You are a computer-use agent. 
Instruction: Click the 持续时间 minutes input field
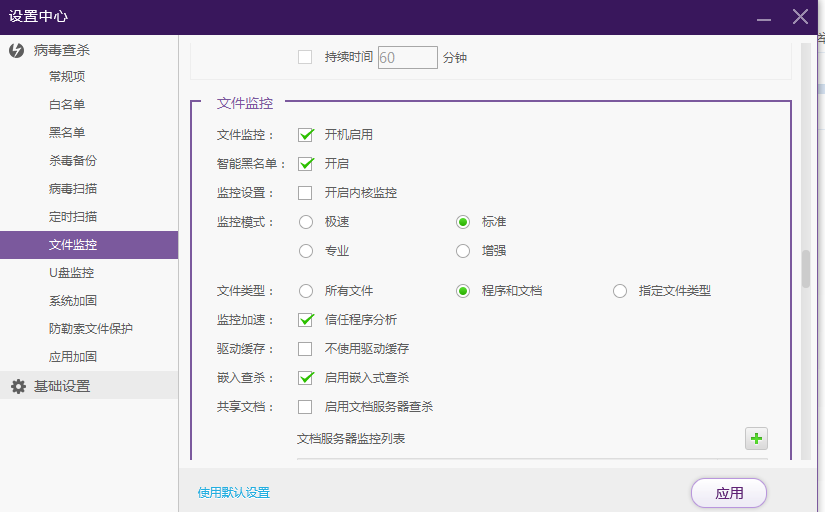tap(407, 58)
